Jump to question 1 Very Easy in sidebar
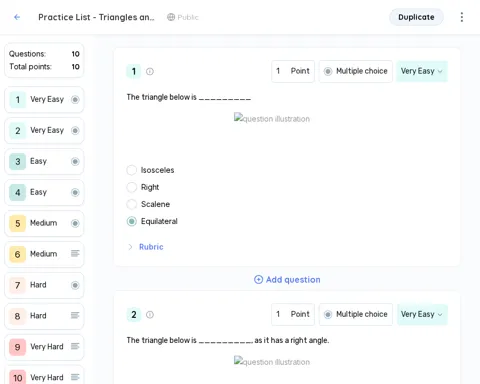The height and width of the screenshot is (384, 480). (x=44, y=99)
